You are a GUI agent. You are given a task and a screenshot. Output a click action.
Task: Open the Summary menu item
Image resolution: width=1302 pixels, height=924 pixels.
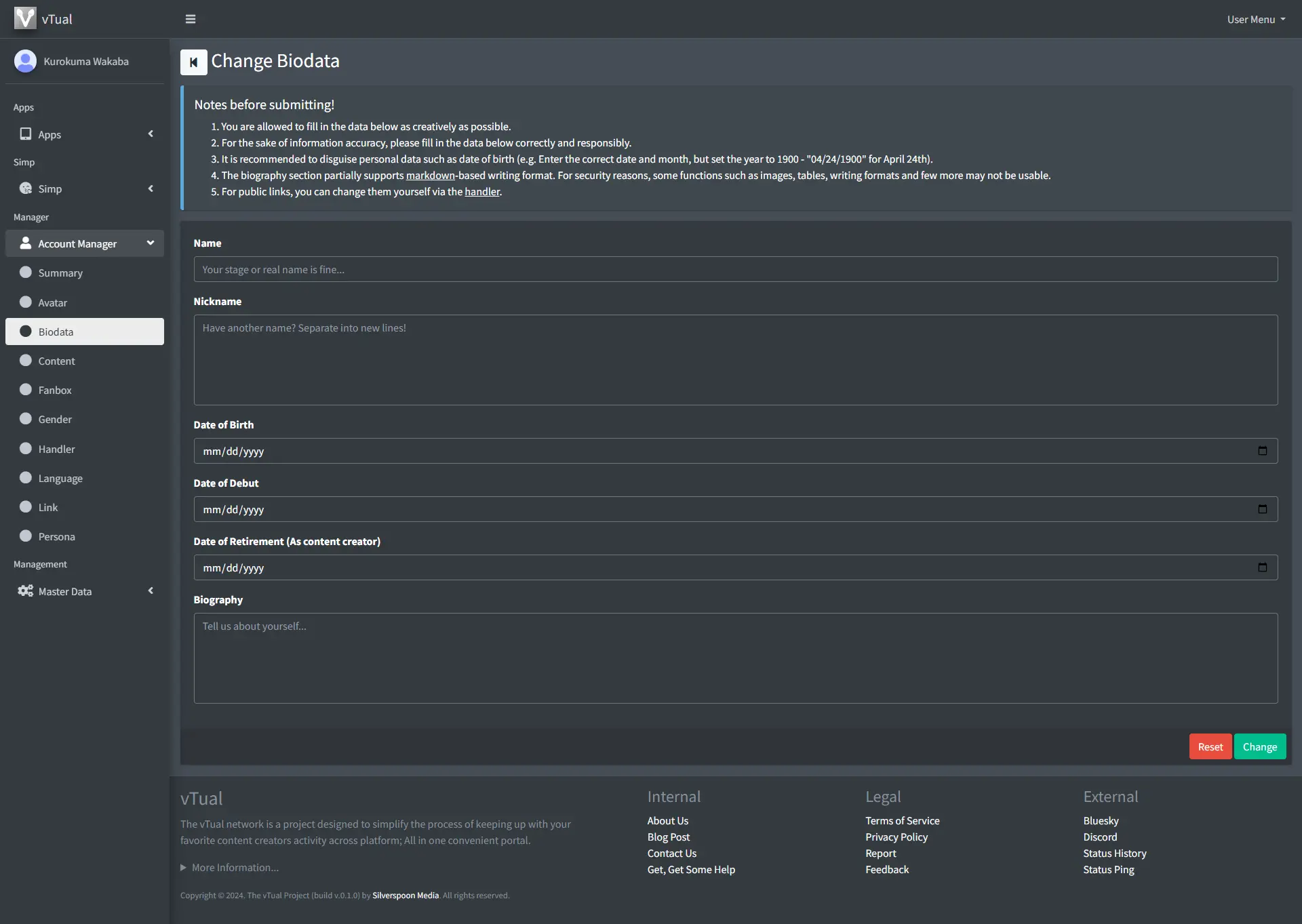pyautogui.click(x=60, y=273)
